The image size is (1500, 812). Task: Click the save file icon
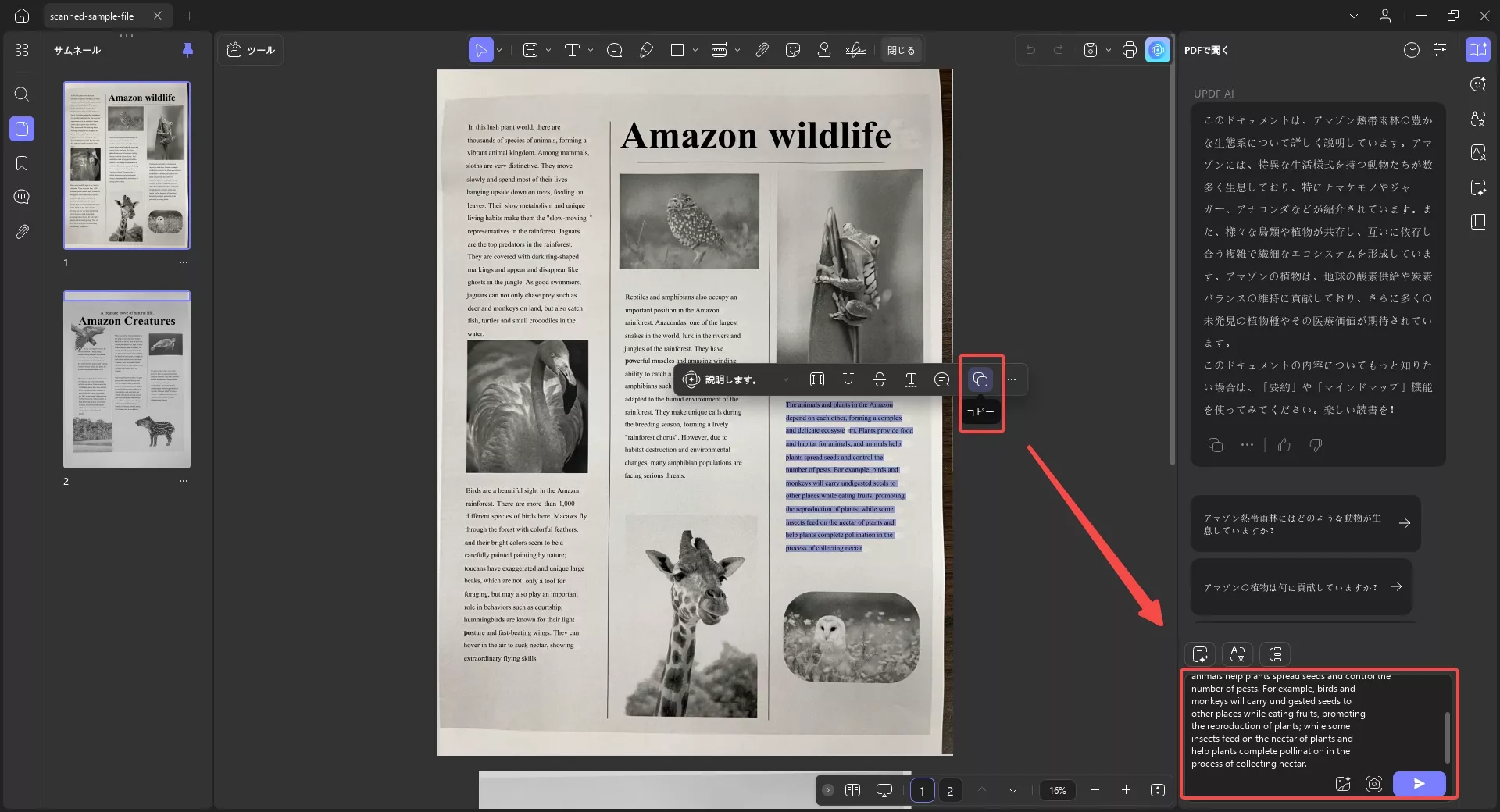point(1091,50)
